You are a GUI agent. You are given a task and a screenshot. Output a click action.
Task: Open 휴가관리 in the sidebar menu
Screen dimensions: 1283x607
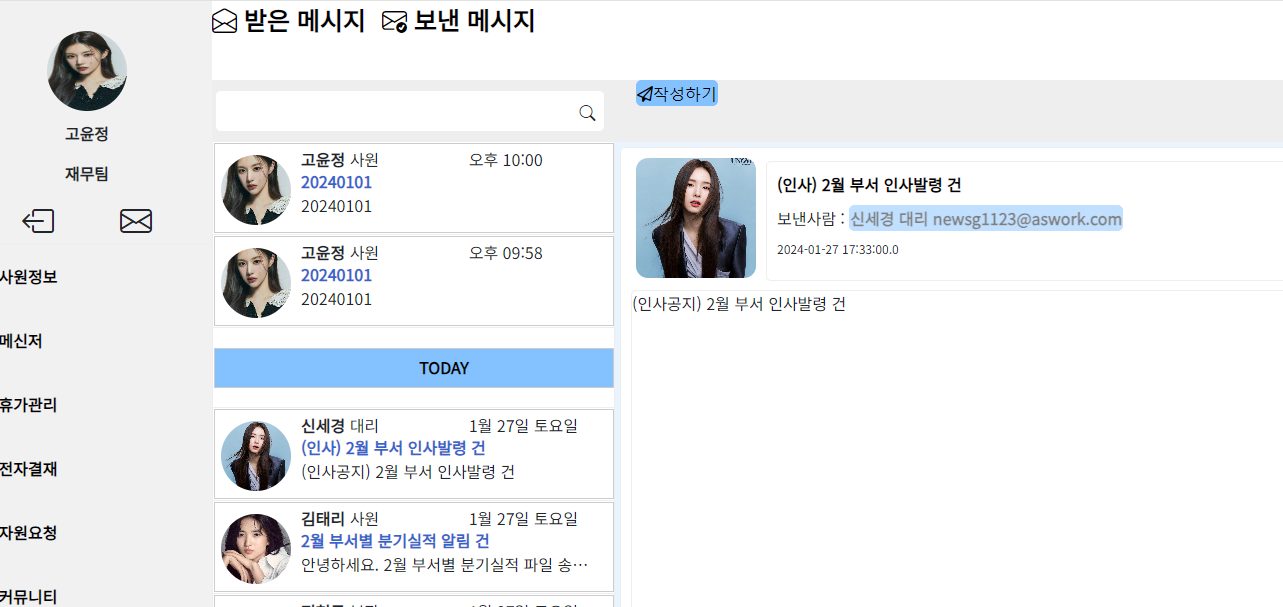coord(28,405)
